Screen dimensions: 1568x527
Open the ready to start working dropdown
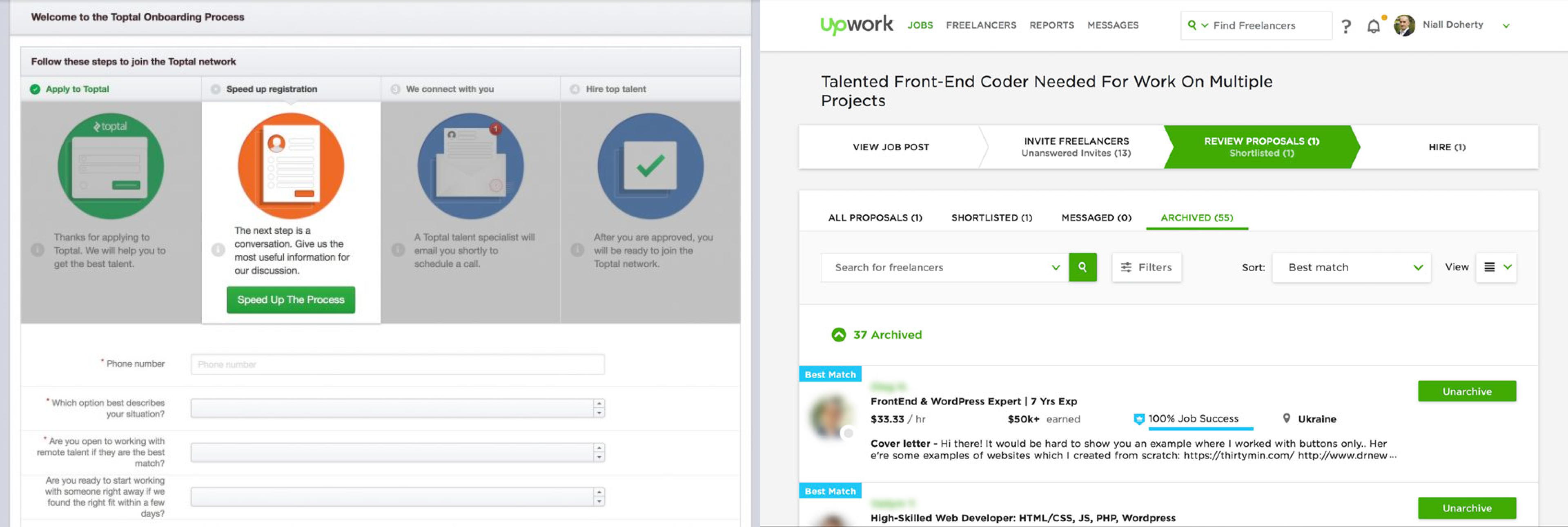397,497
